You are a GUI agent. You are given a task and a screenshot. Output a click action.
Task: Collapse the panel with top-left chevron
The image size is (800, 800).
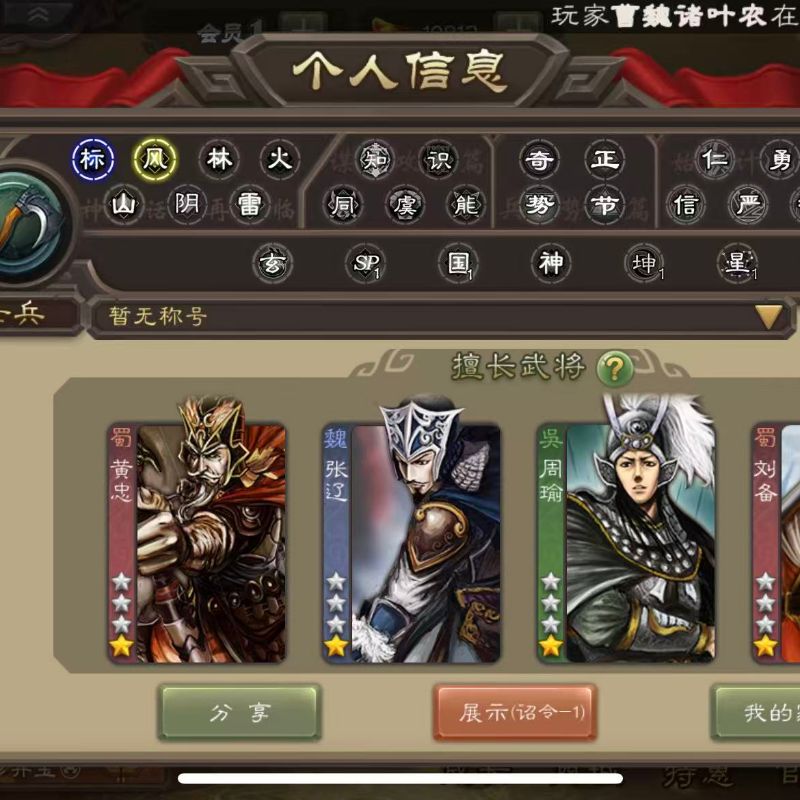pos(38,15)
